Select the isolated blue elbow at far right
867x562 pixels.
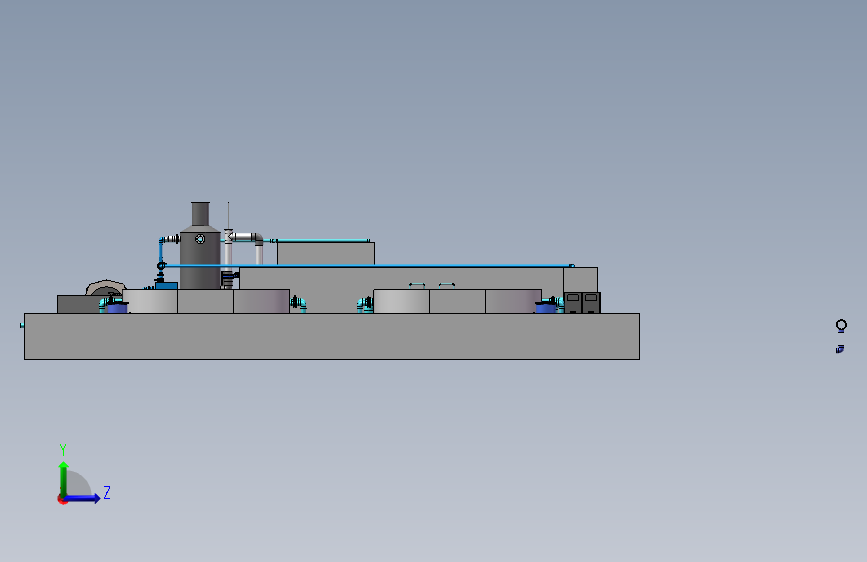tap(840, 349)
